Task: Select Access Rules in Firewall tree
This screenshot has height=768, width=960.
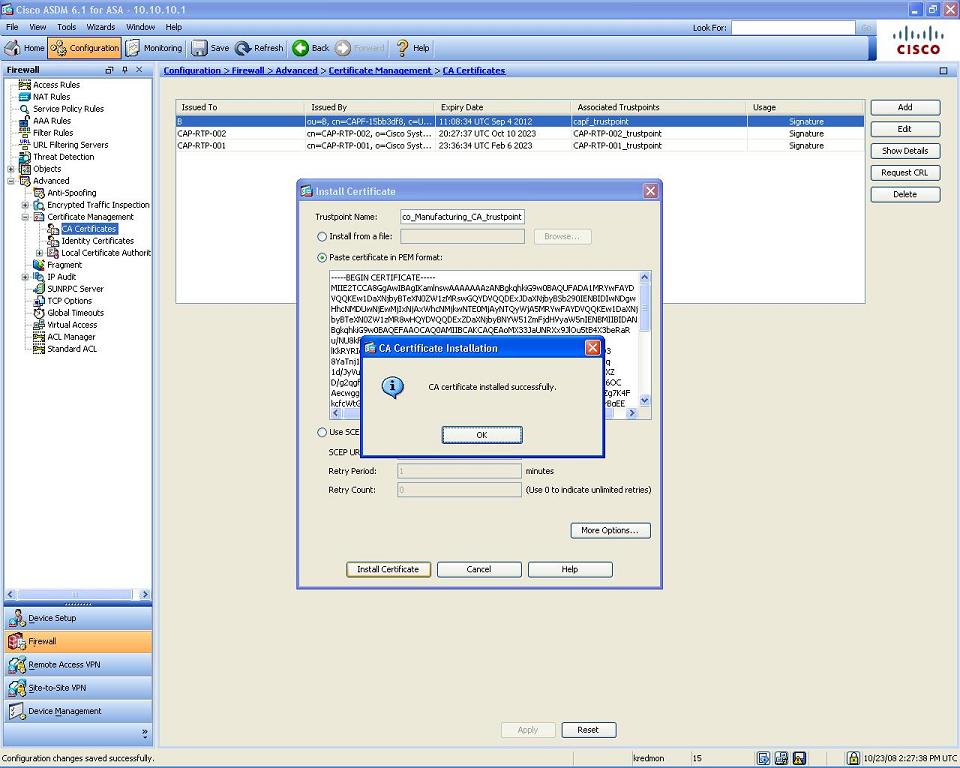Action: pyautogui.click(x=56, y=85)
